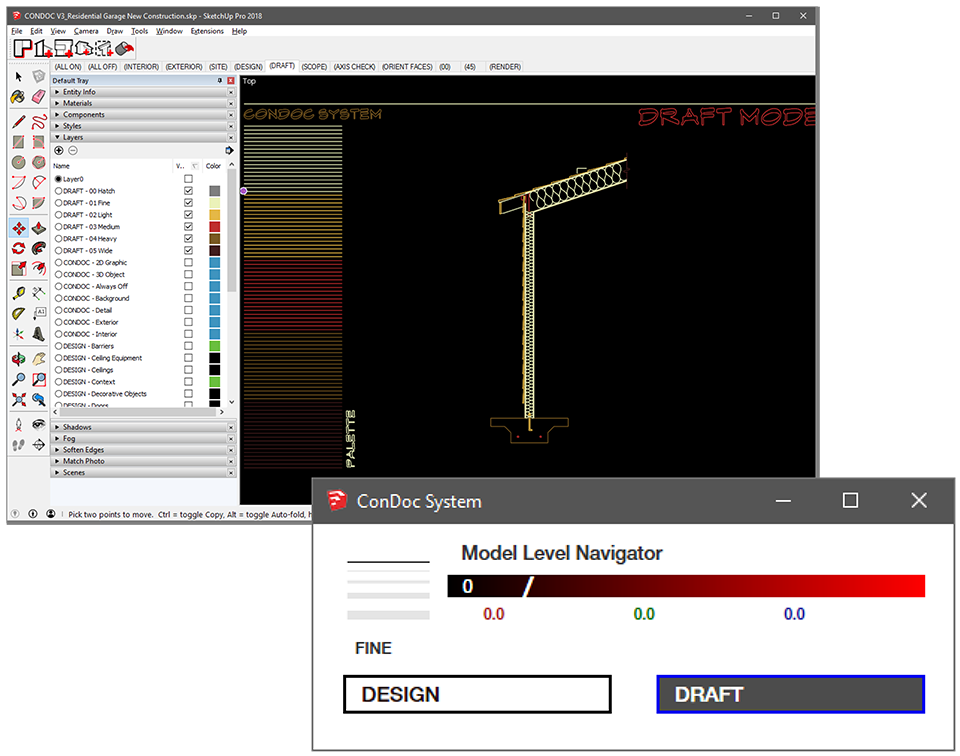The width and height of the screenshot is (960, 756).
Task: Pick the Follow Me tool
Action: point(39,248)
